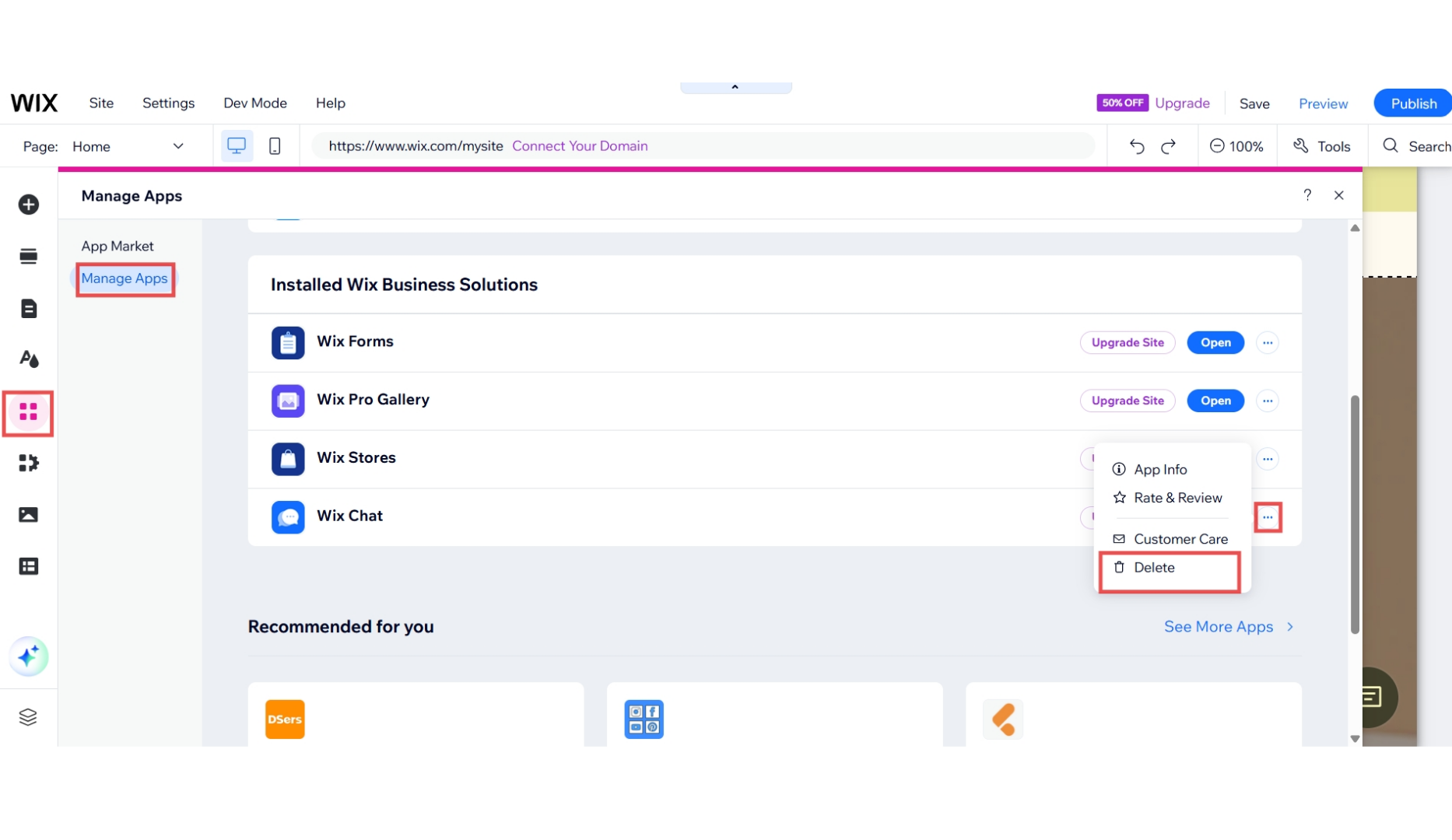
Task: Open the AI sparkles assistant icon
Action: [x=28, y=656]
